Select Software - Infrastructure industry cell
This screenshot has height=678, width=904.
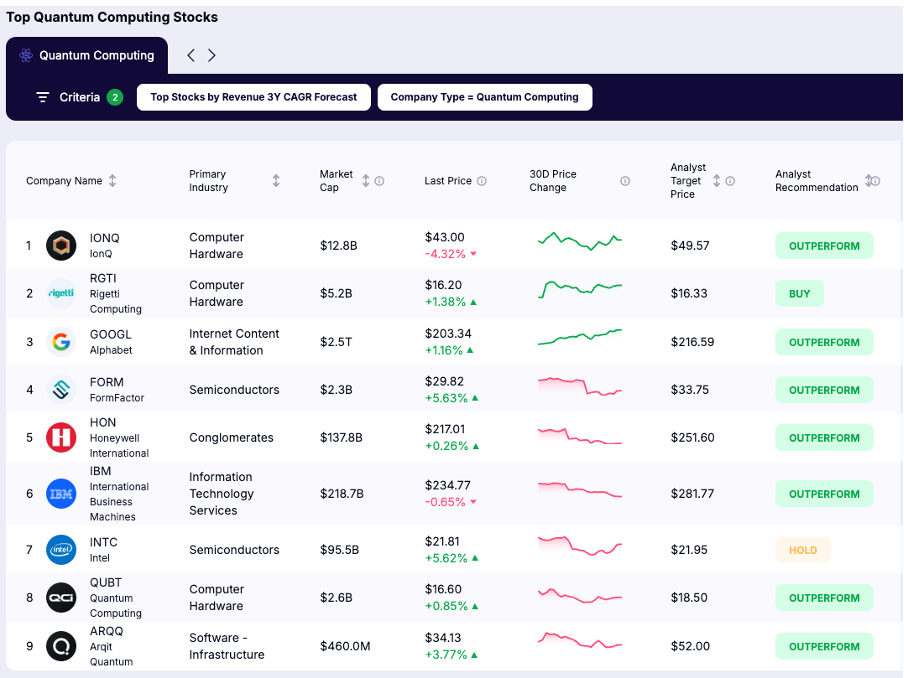pyautogui.click(x=227, y=646)
